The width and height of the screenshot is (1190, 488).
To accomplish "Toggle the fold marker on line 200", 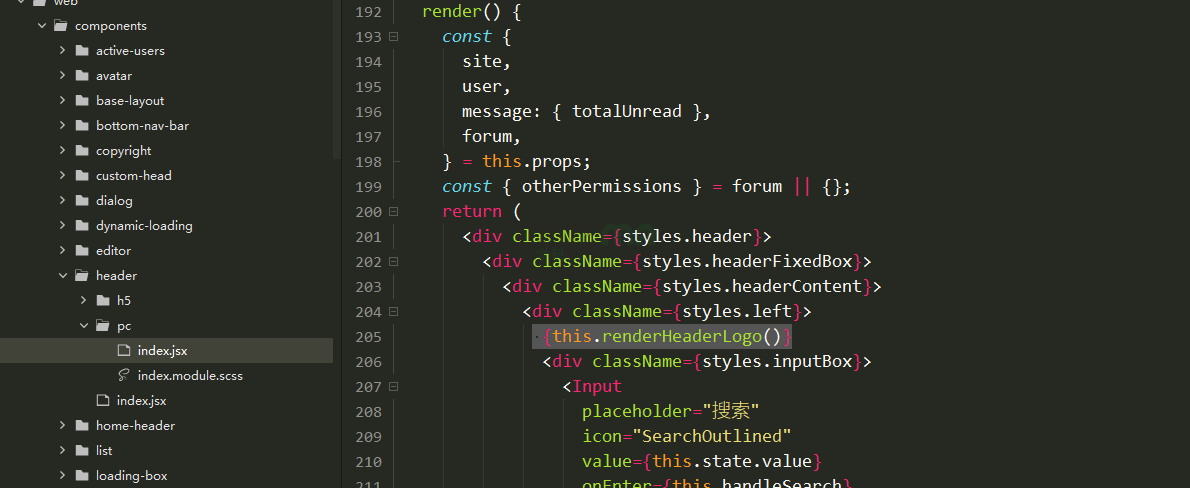I will point(393,212).
